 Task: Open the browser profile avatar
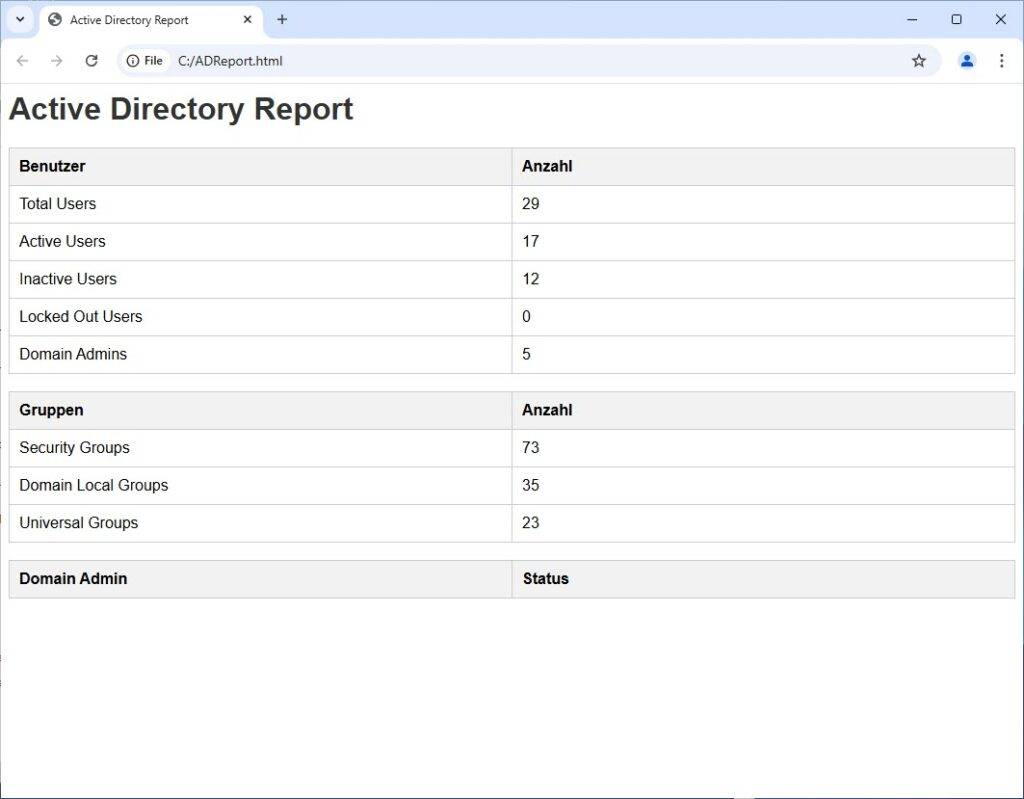(966, 61)
